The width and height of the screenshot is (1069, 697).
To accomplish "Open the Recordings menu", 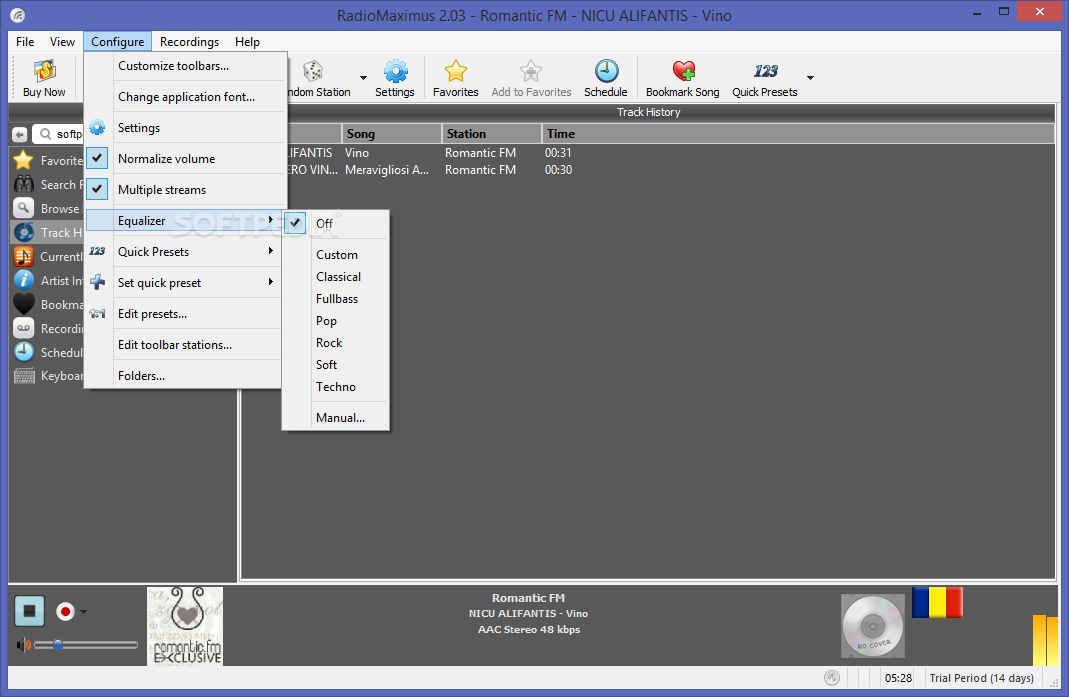I will pyautogui.click(x=190, y=42).
